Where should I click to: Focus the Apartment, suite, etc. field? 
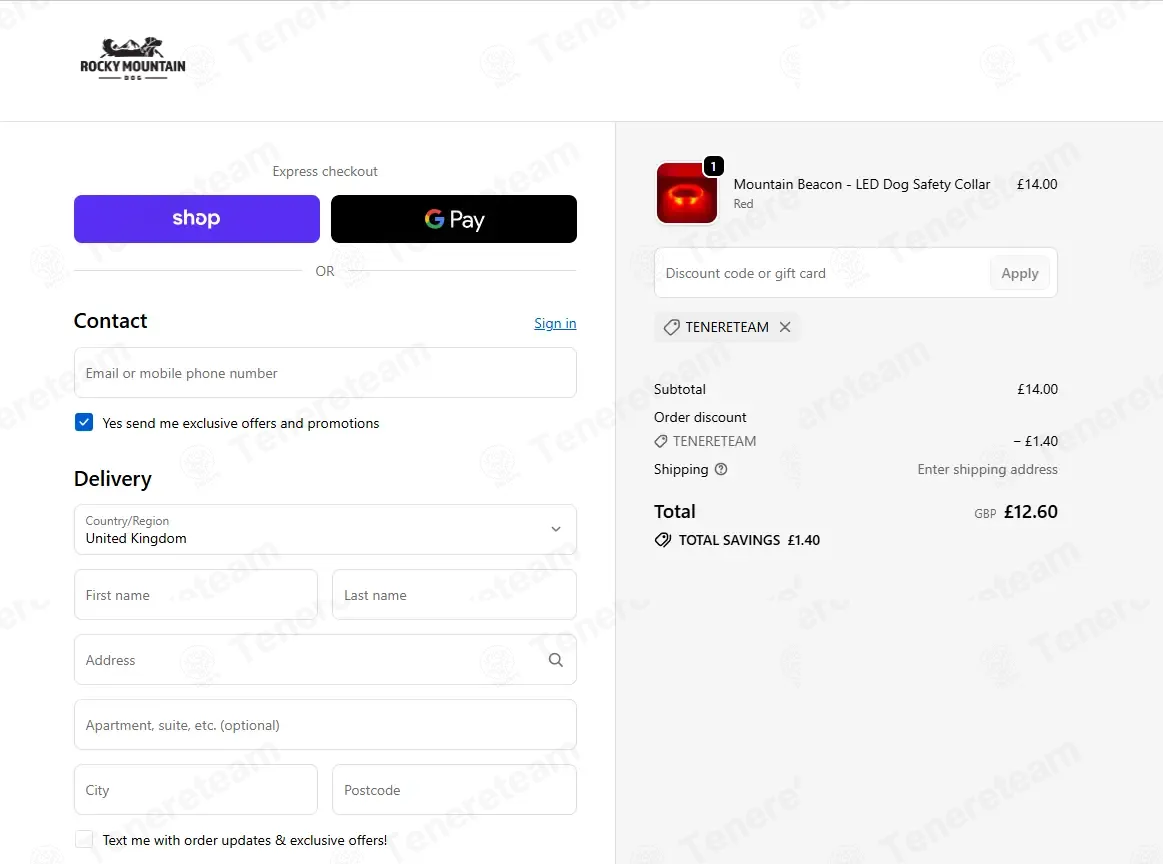[x=325, y=725]
